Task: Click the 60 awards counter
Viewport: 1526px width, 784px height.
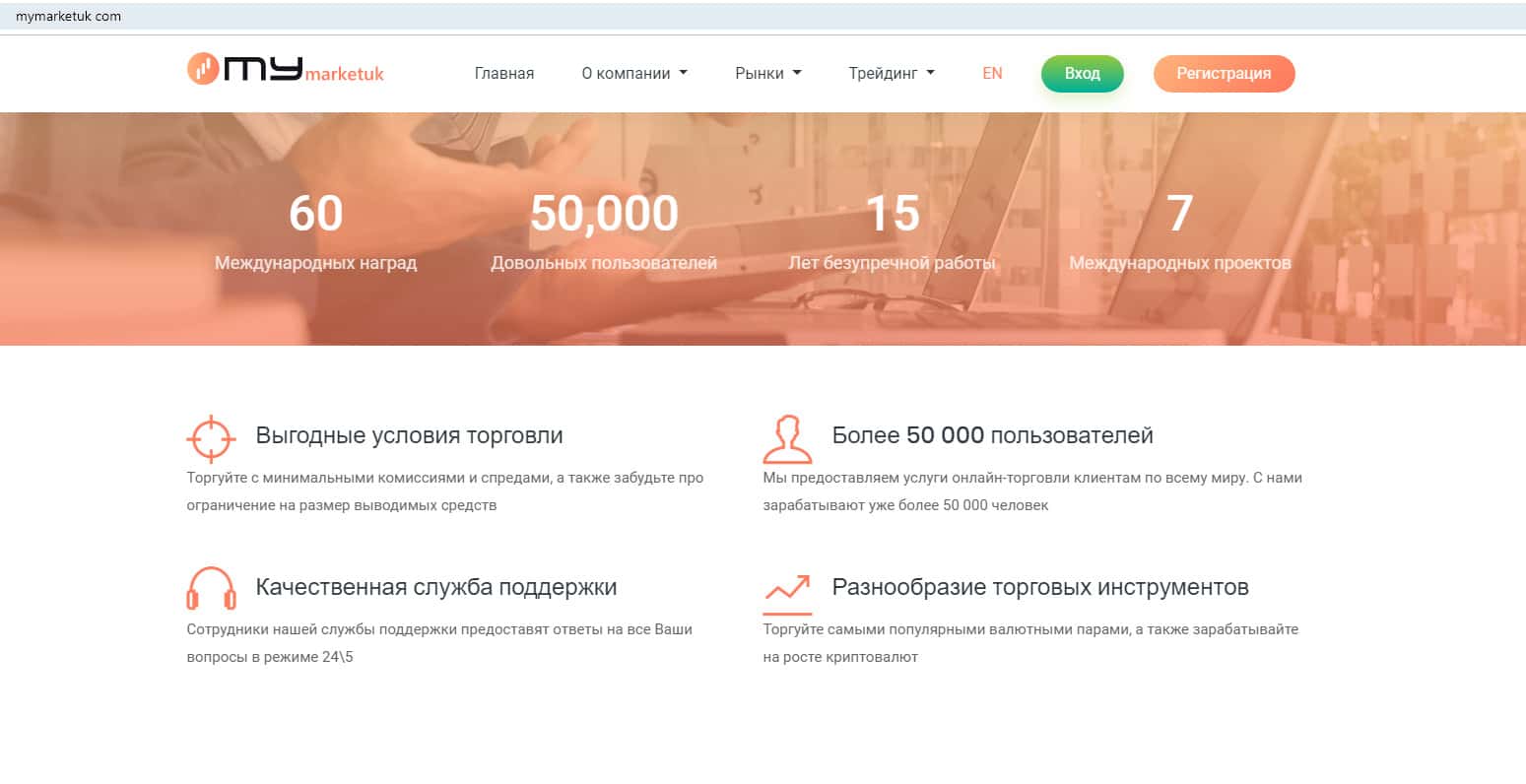Action: (316, 214)
